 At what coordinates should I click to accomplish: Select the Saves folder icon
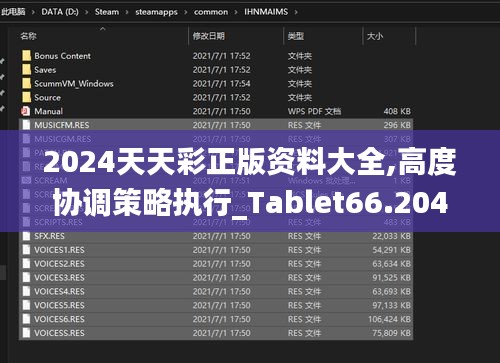(x=26, y=70)
